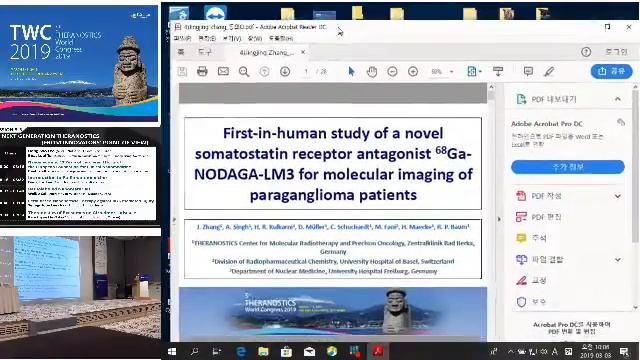Open the Microsoft Store taskbar icon
Viewport: 640px width, 360px height.
[286, 351]
